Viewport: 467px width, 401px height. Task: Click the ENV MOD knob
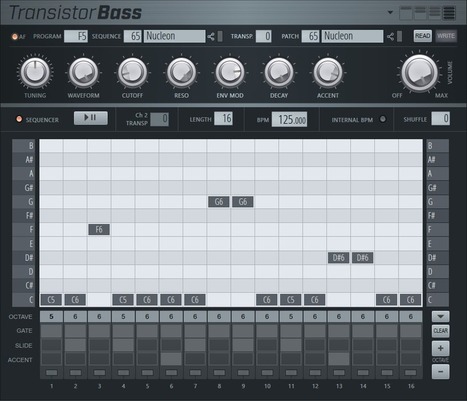click(230, 72)
